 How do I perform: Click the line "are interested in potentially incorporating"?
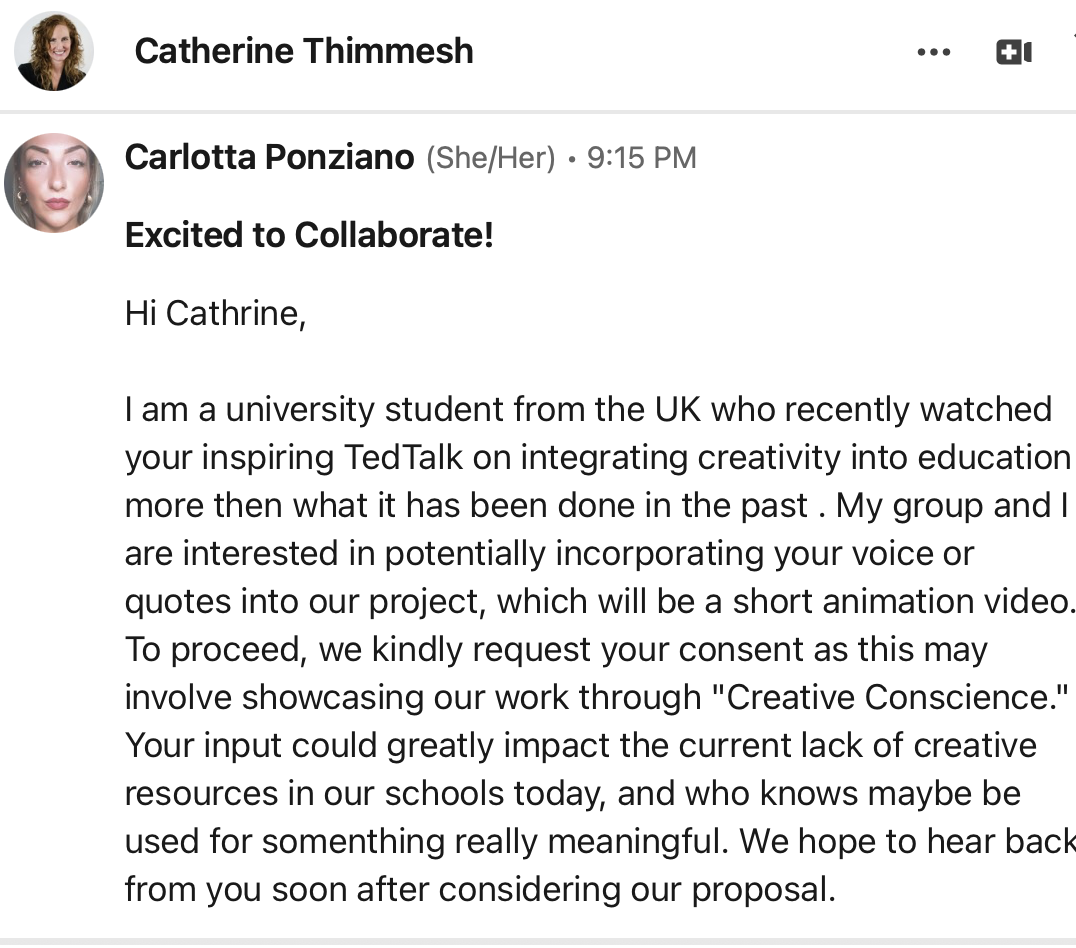(x=549, y=553)
